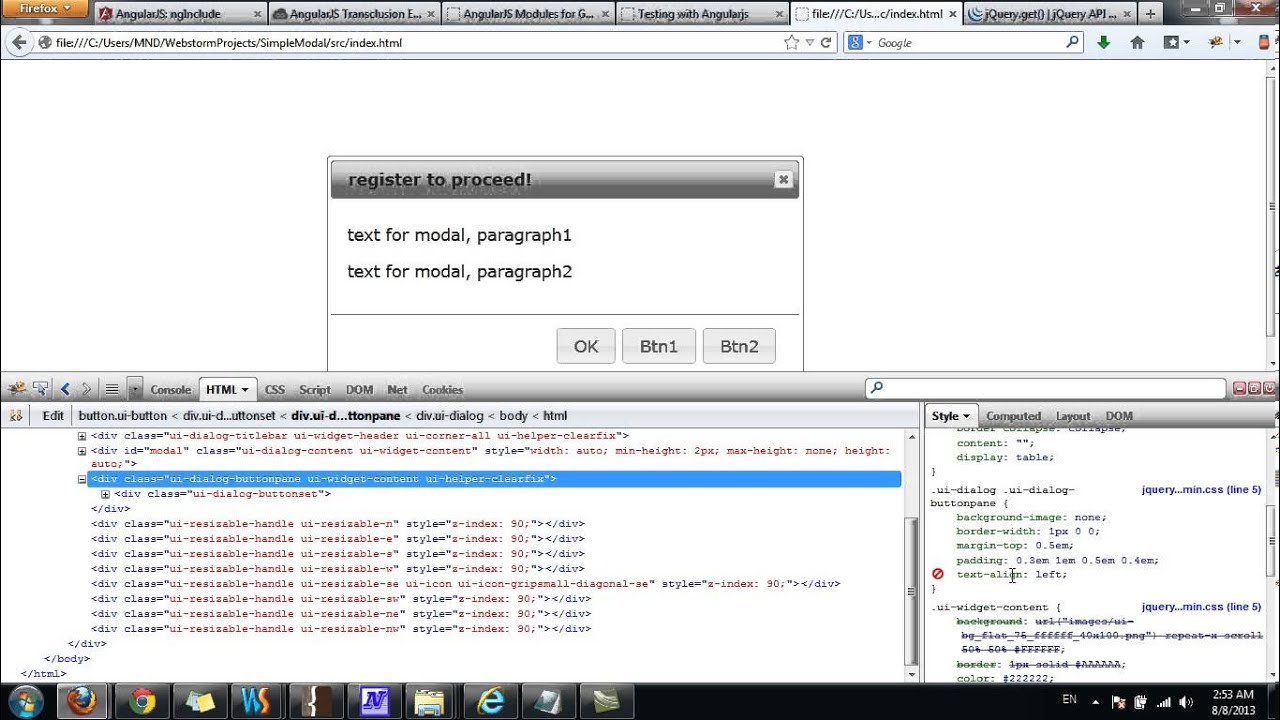Open the Style side panel dropdown
The width and height of the screenshot is (1280, 720).
tap(966, 416)
